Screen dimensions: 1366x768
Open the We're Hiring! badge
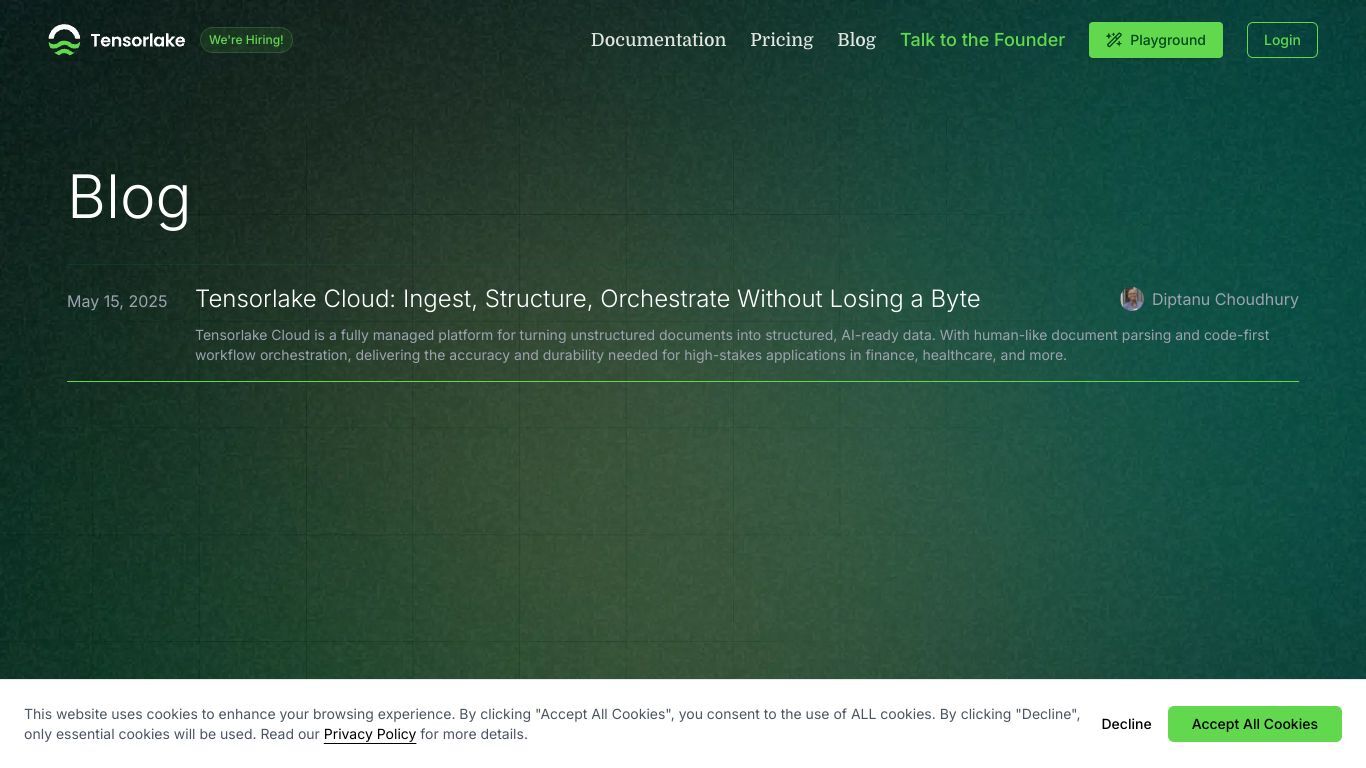[246, 40]
